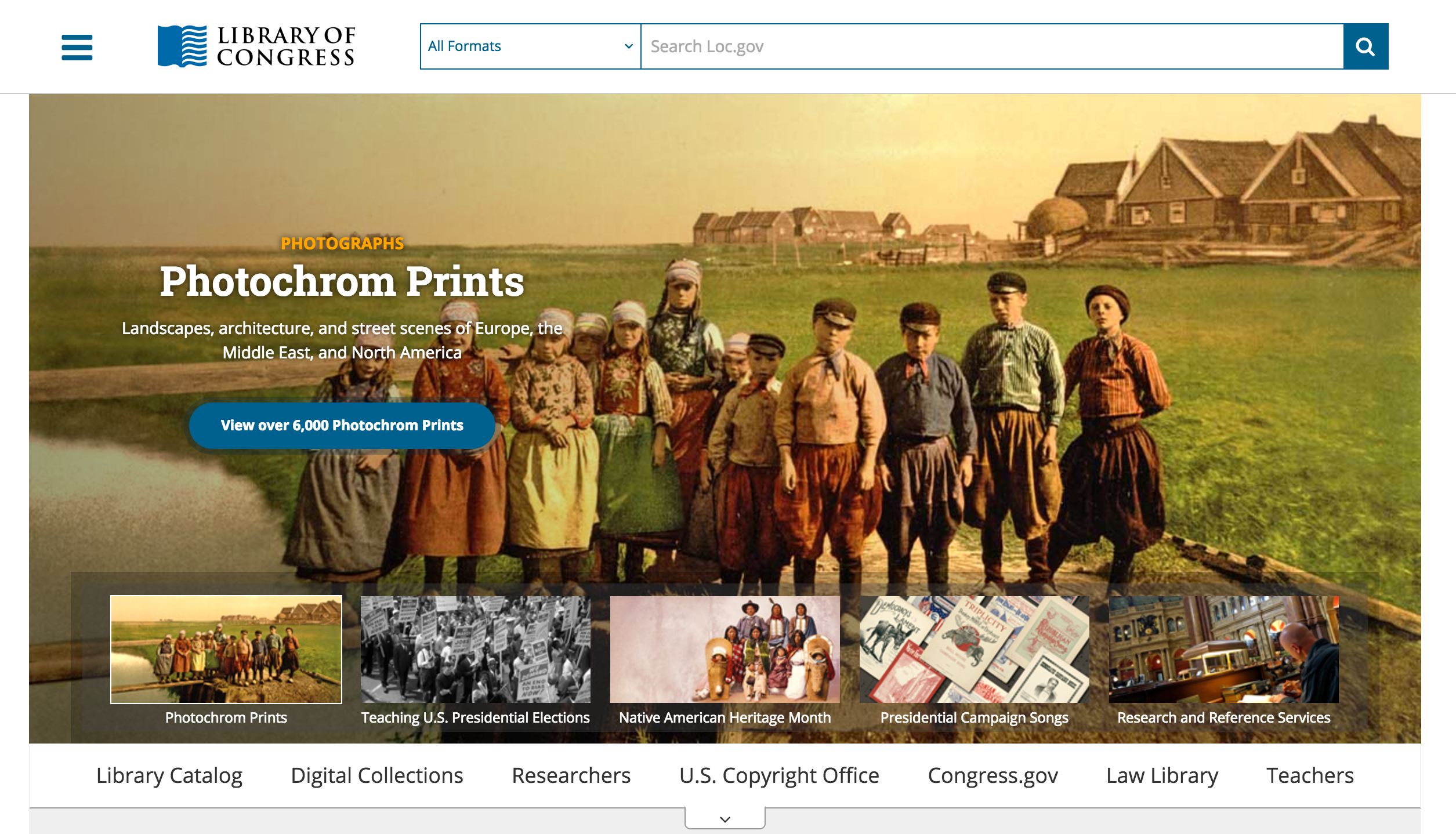Viewport: 1456px width, 834px height.
Task: Select Presidential Campaign Songs thumbnail
Action: tap(974, 649)
